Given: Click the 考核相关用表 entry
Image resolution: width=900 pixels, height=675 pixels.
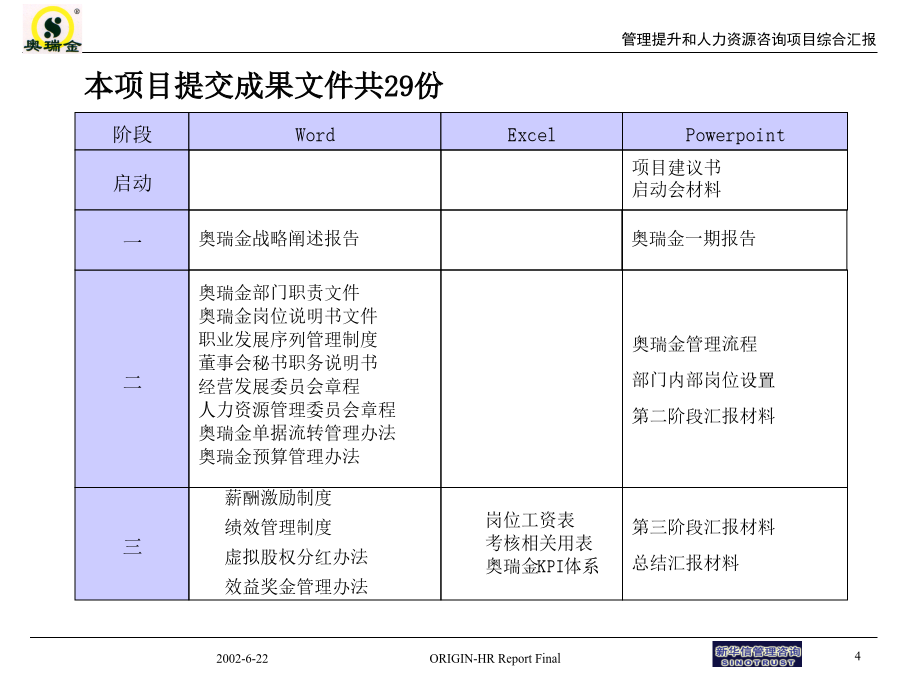Looking at the screenshot, I should click(539, 543).
